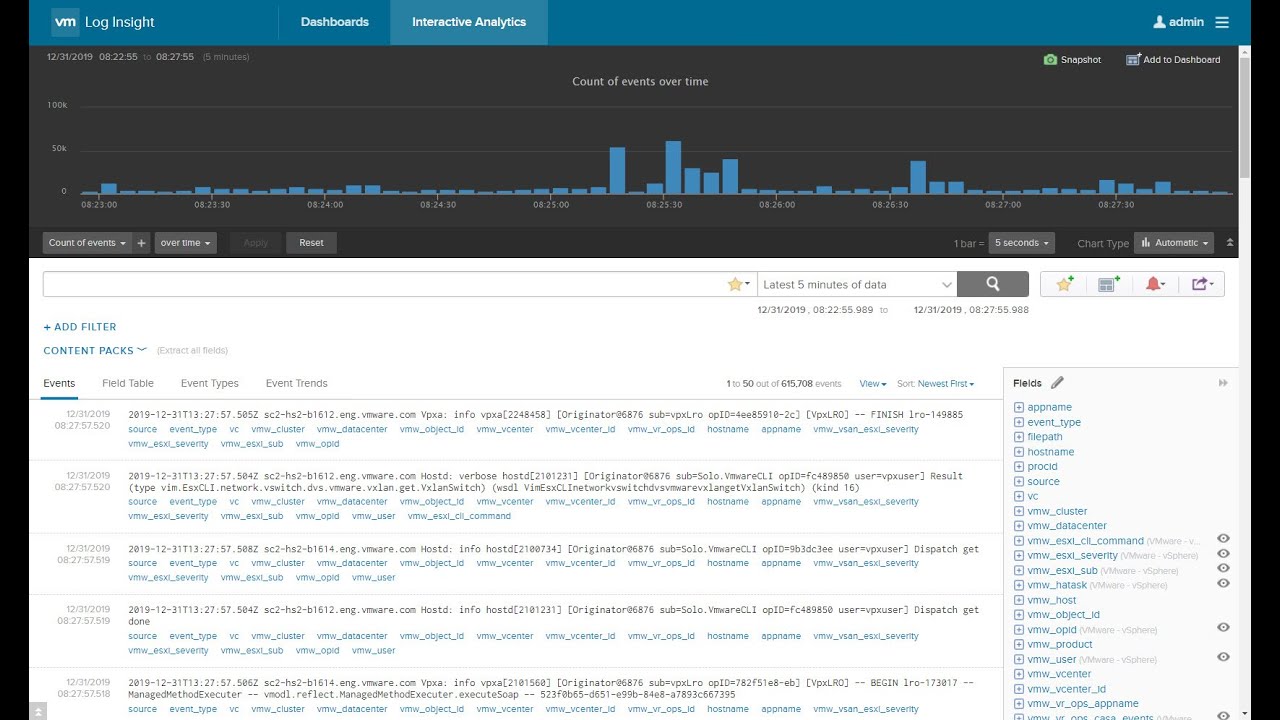Open the alerts bell icon
1280x720 pixels.
(x=1154, y=284)
